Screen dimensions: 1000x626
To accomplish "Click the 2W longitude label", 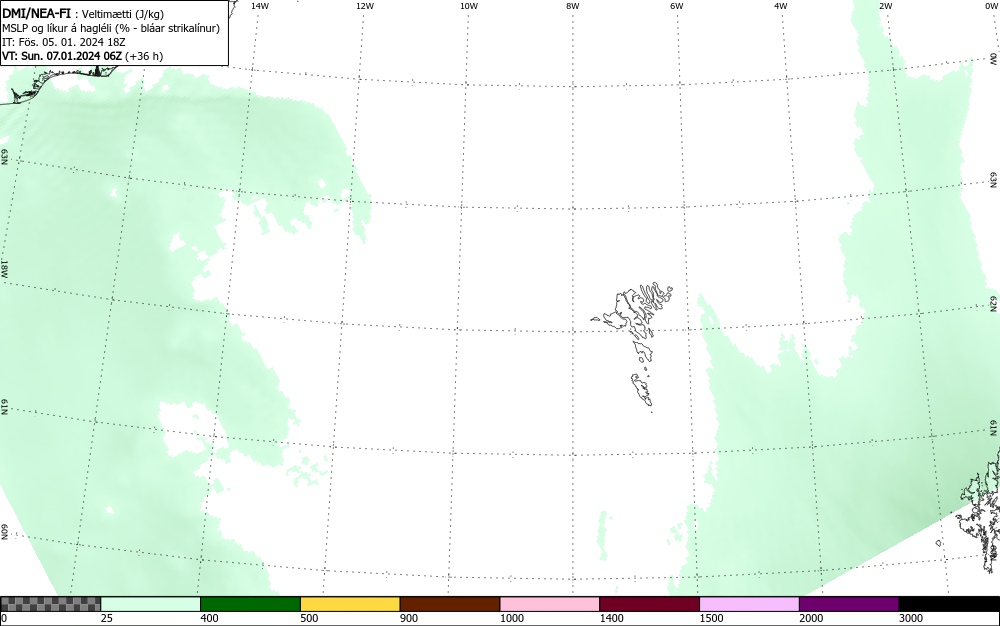I will pos(885,6).
